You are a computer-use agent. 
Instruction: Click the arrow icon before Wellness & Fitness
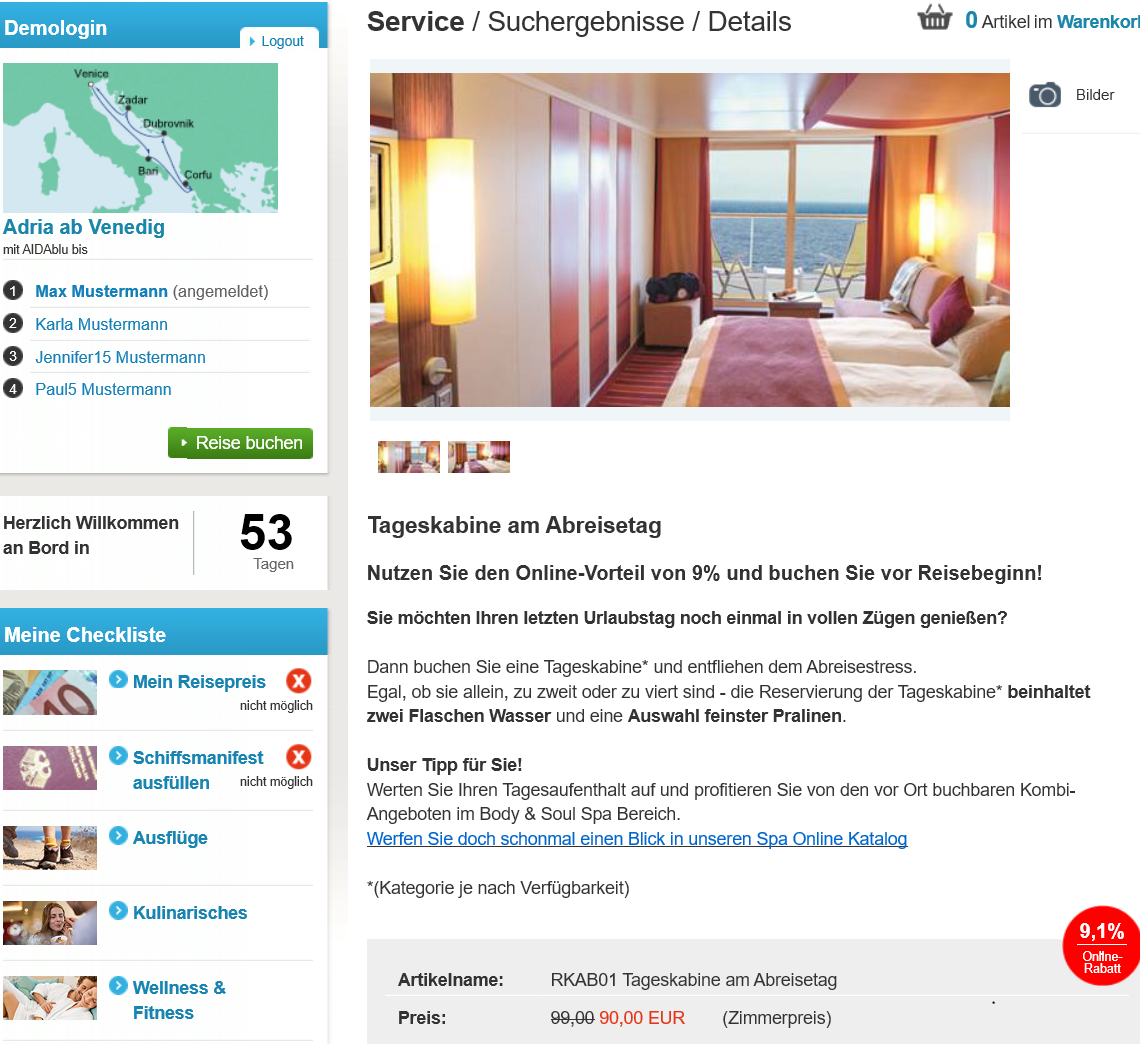118,986
